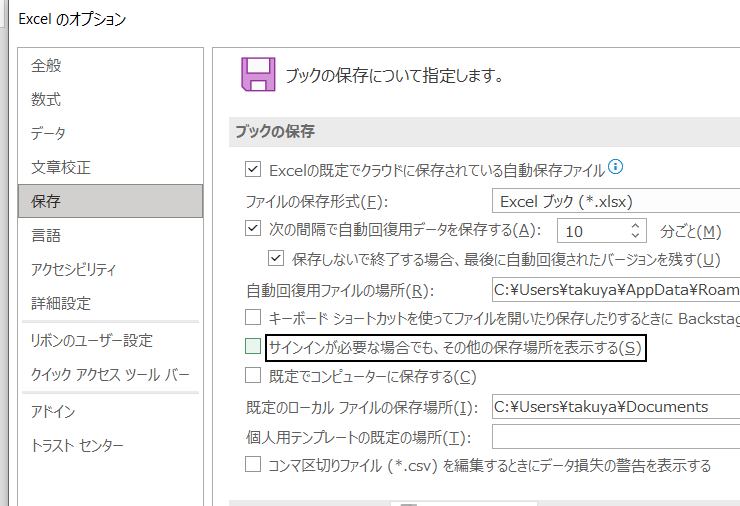Click 既定のローカル ファイルの保存場所 field

click(x=616, y=406)
